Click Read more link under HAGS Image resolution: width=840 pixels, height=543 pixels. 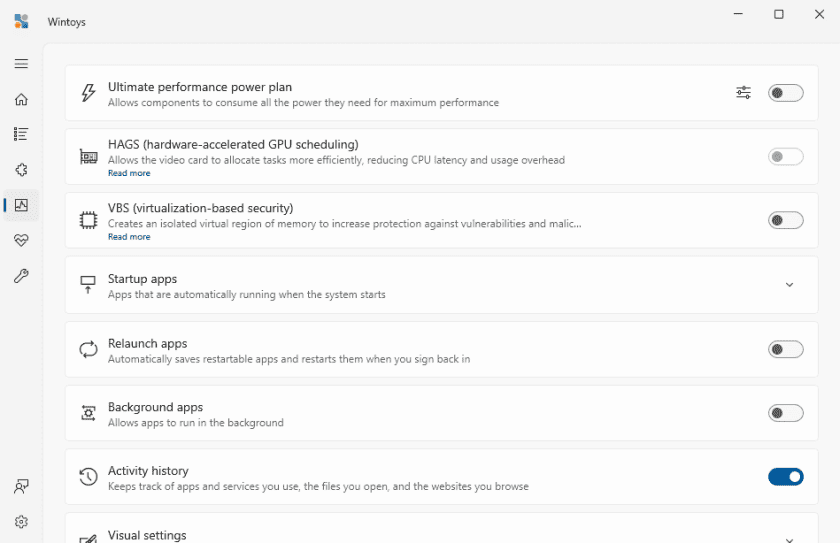coord(129,173)
